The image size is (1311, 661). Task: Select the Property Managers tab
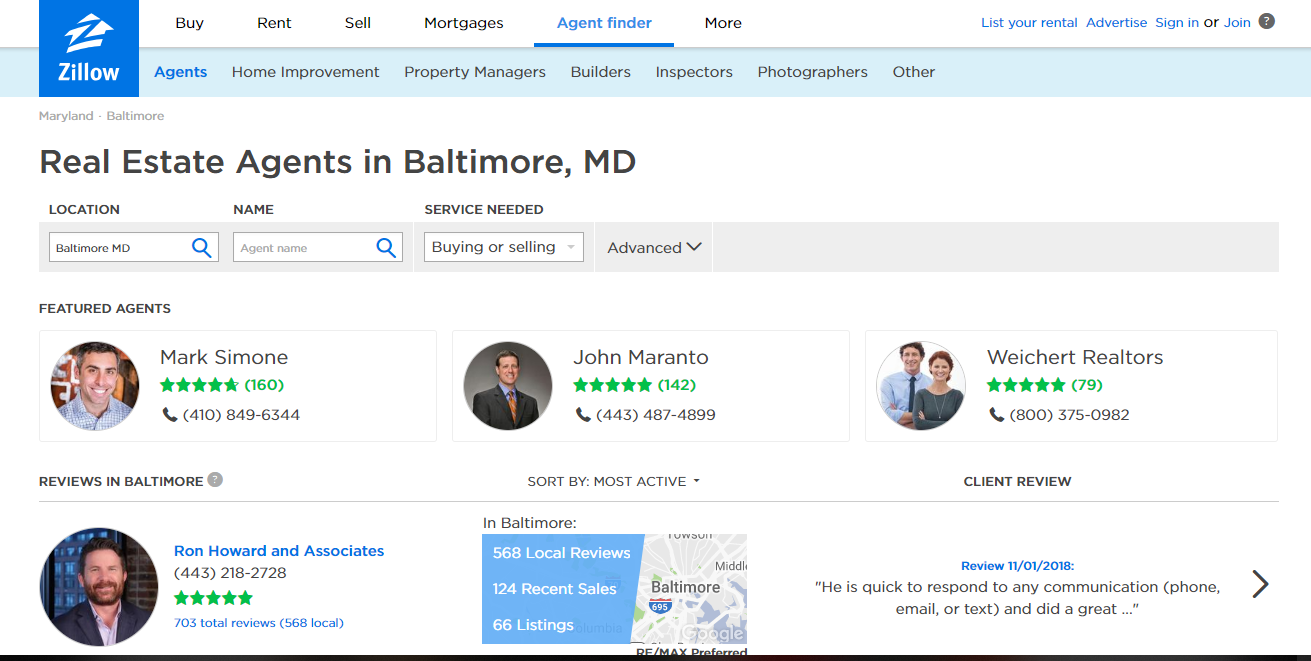pyautogui.click(x=475, y=72)
